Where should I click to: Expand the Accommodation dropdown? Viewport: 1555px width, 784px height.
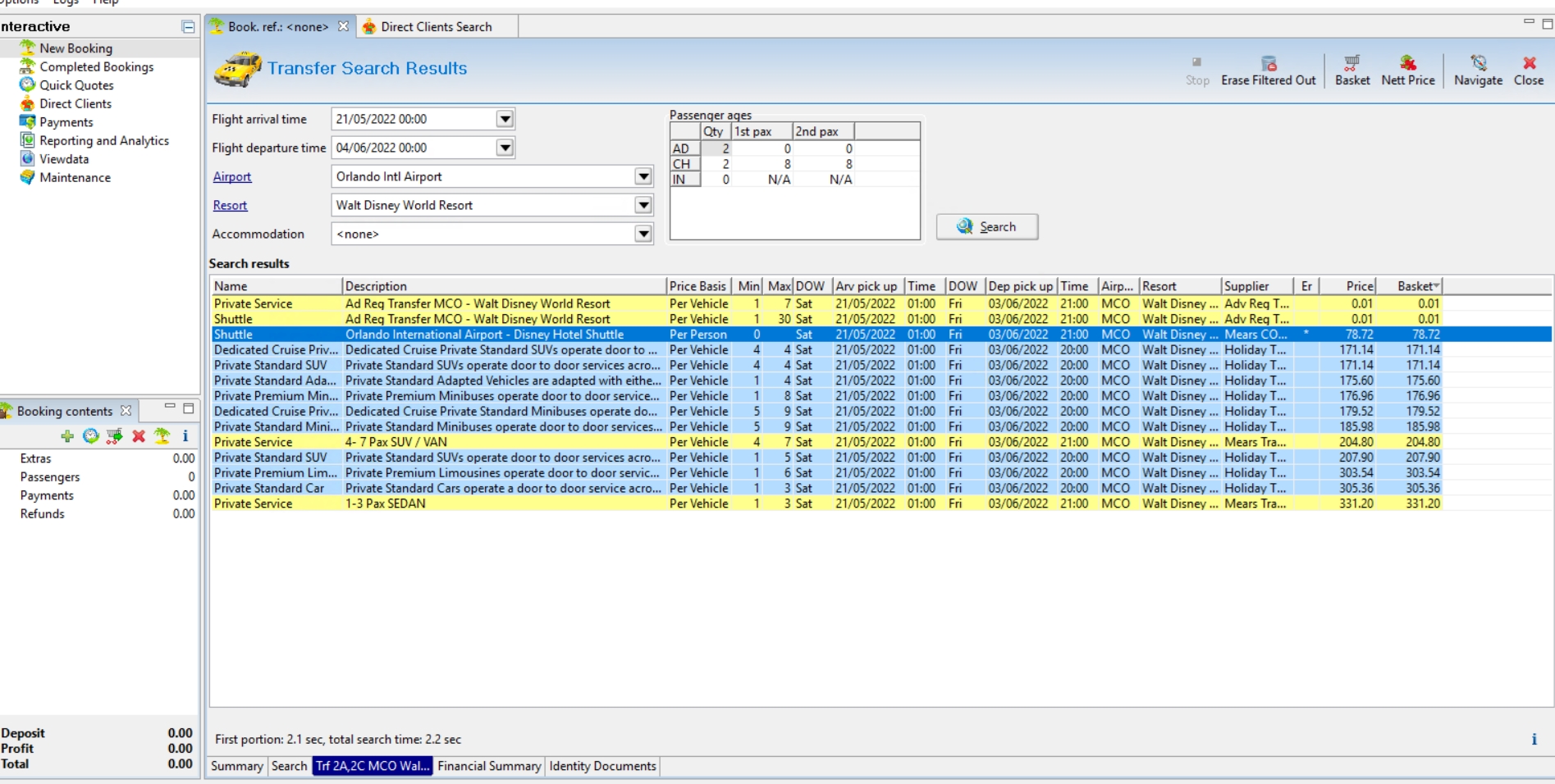[643, 234]
